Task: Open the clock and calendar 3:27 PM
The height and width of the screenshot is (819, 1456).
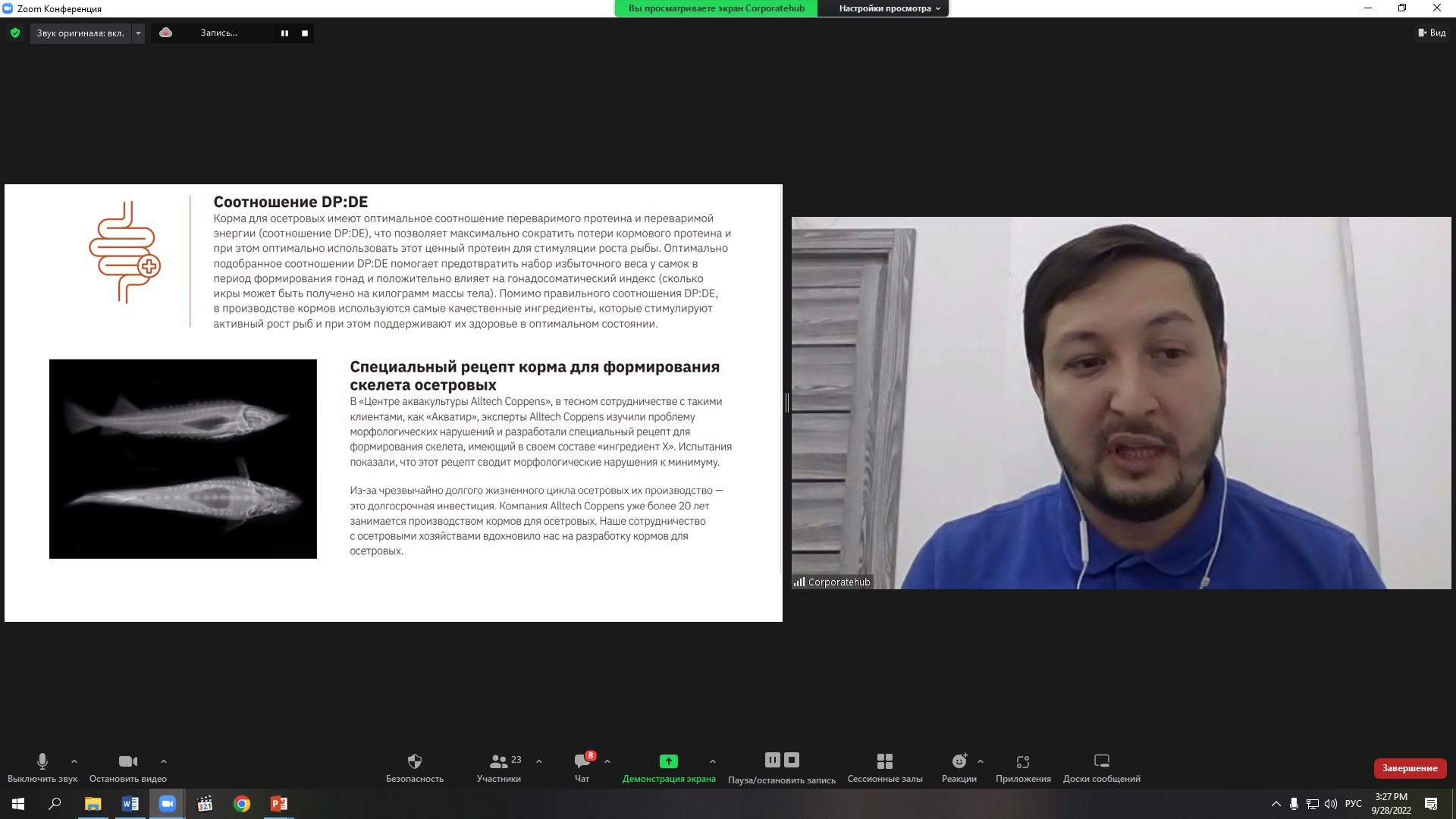Action: coord(1392,804)
